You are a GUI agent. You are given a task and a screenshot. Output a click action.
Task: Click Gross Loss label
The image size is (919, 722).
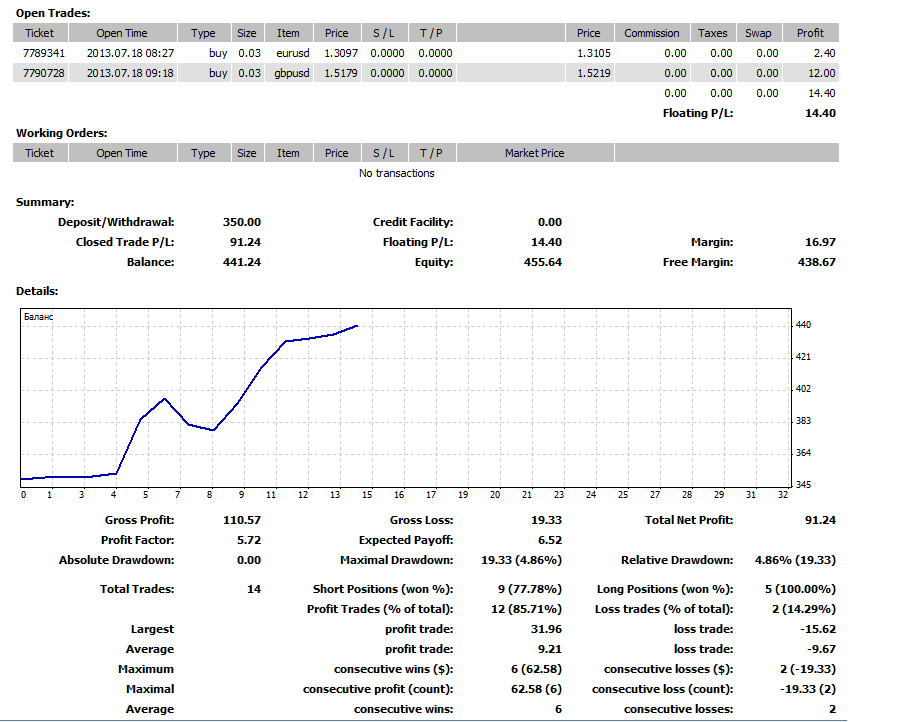[421, 520]
